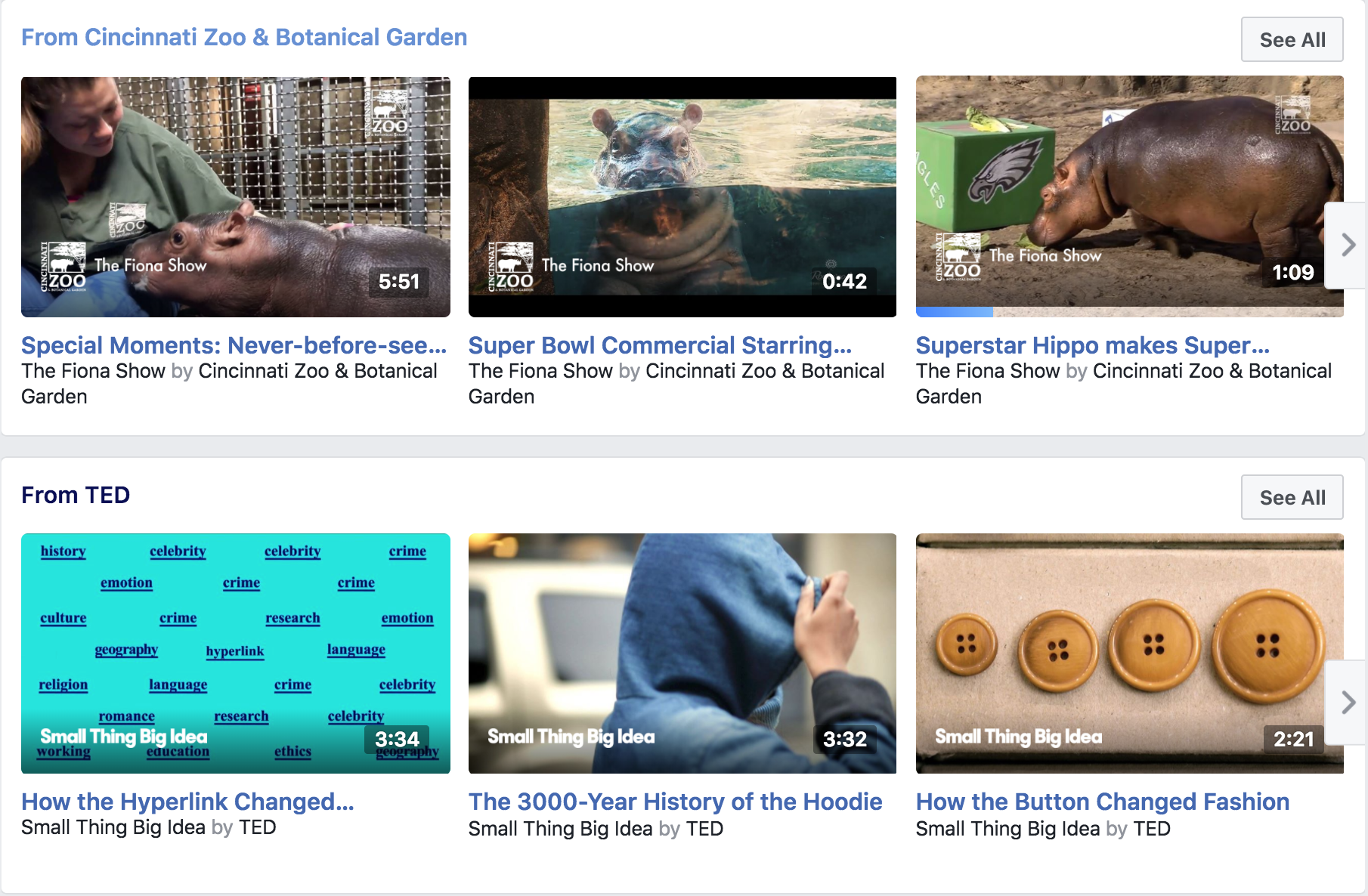Click the 1:09 duration badge
The width and height of the screenshot is (1368, 896).
click(1293, 273)
